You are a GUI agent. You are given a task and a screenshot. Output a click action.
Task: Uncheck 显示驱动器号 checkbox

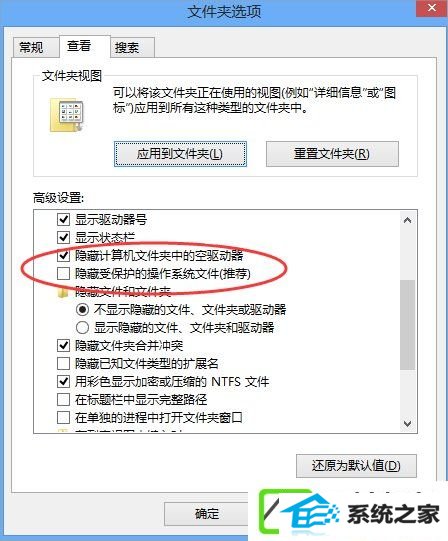click(x=64, y=219)
